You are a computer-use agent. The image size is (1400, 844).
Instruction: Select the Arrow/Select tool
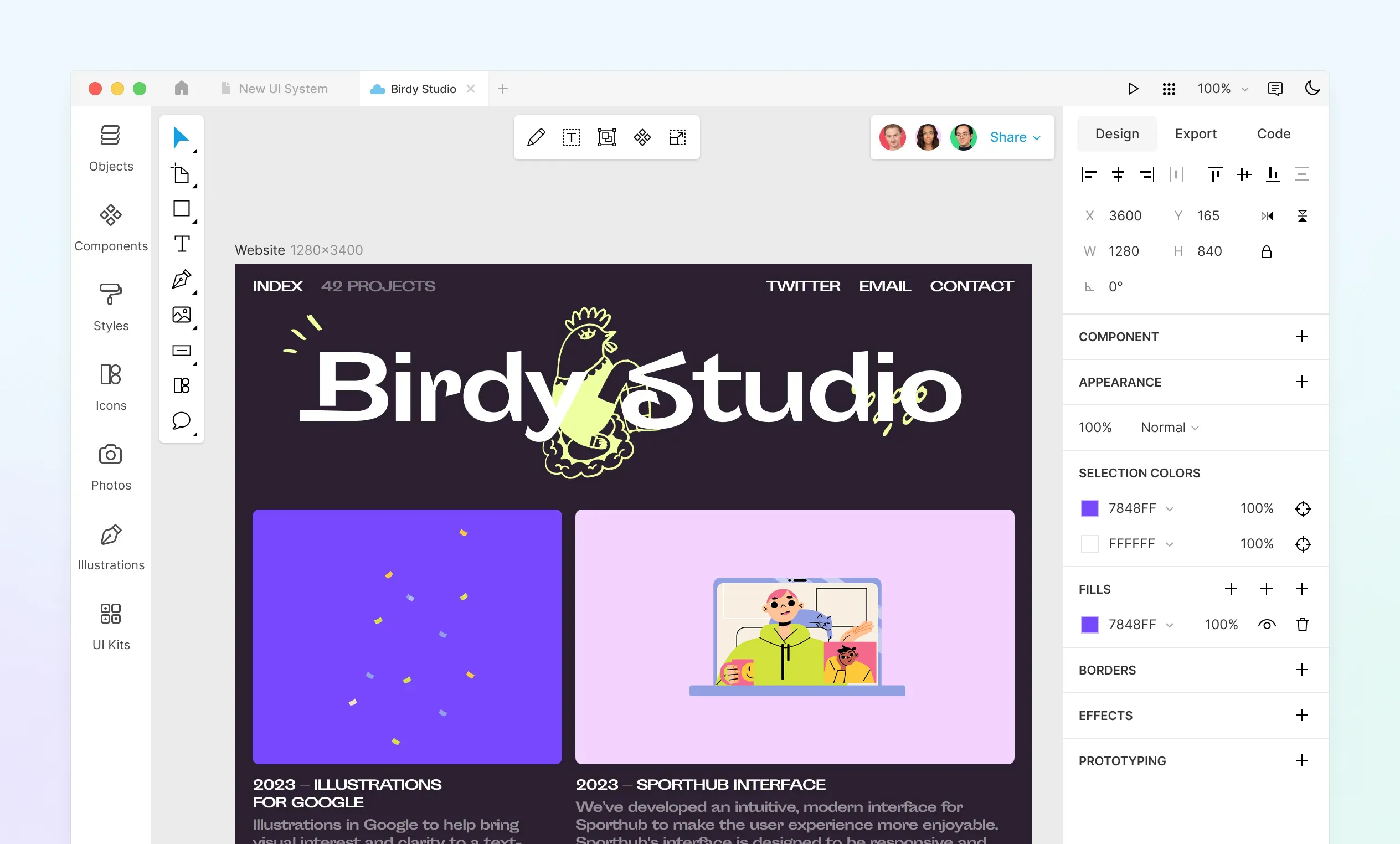[180, 137]
